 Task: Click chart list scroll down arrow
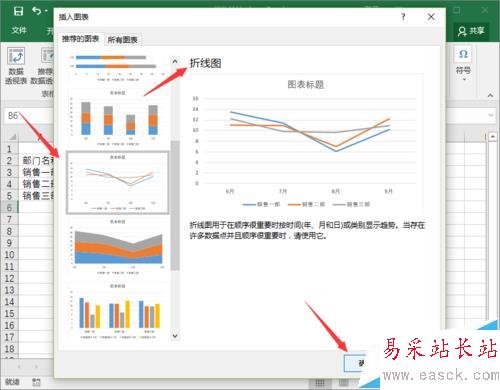(x=175, y=335)
